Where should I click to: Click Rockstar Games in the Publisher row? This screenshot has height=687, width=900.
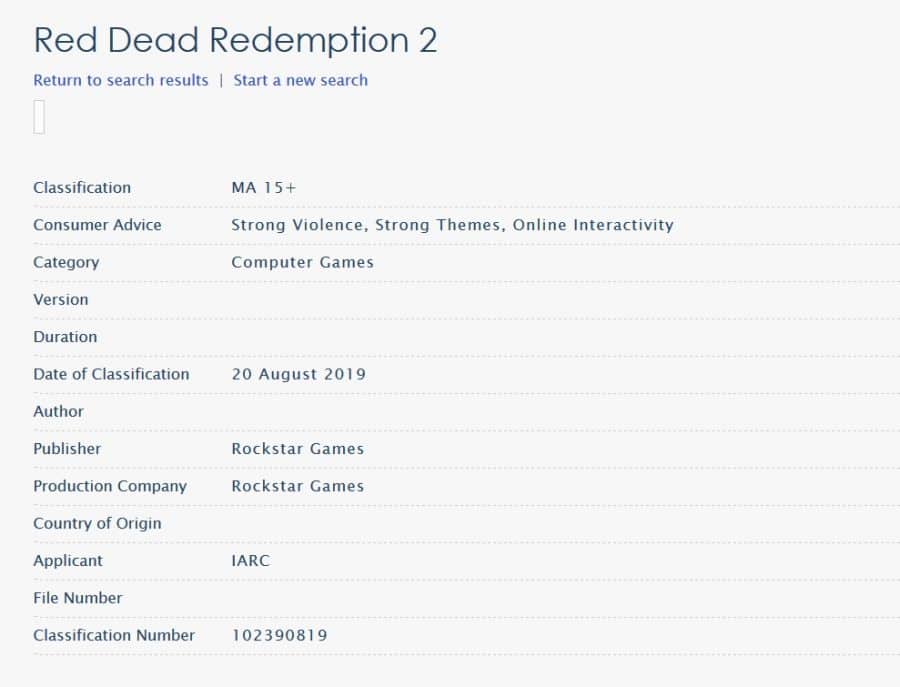297,449
